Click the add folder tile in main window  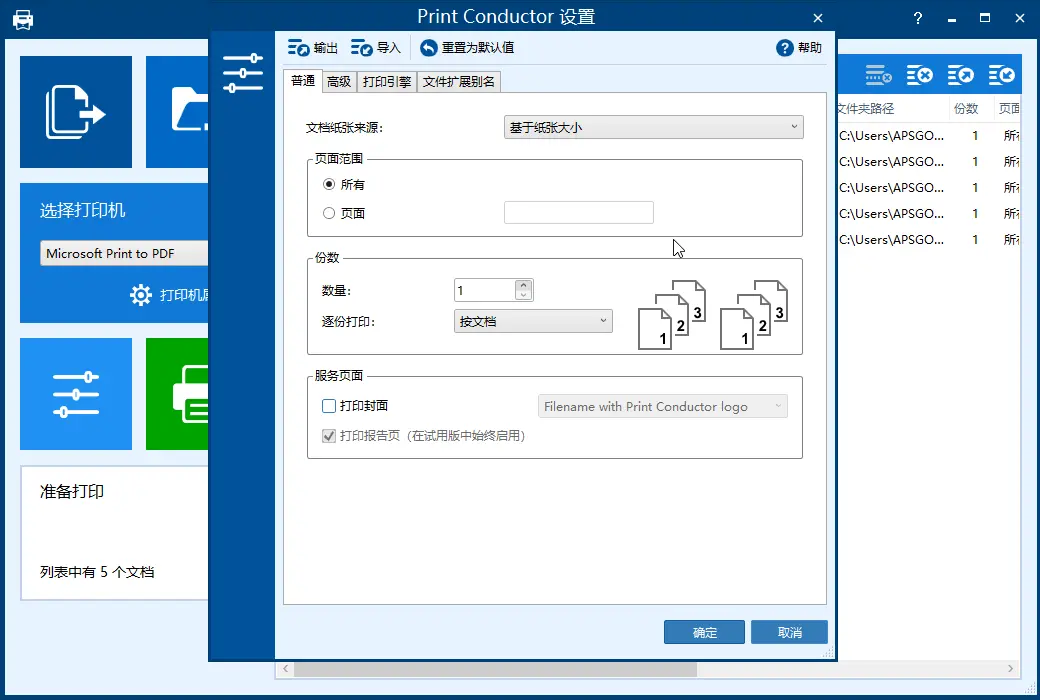coord(177,111)
